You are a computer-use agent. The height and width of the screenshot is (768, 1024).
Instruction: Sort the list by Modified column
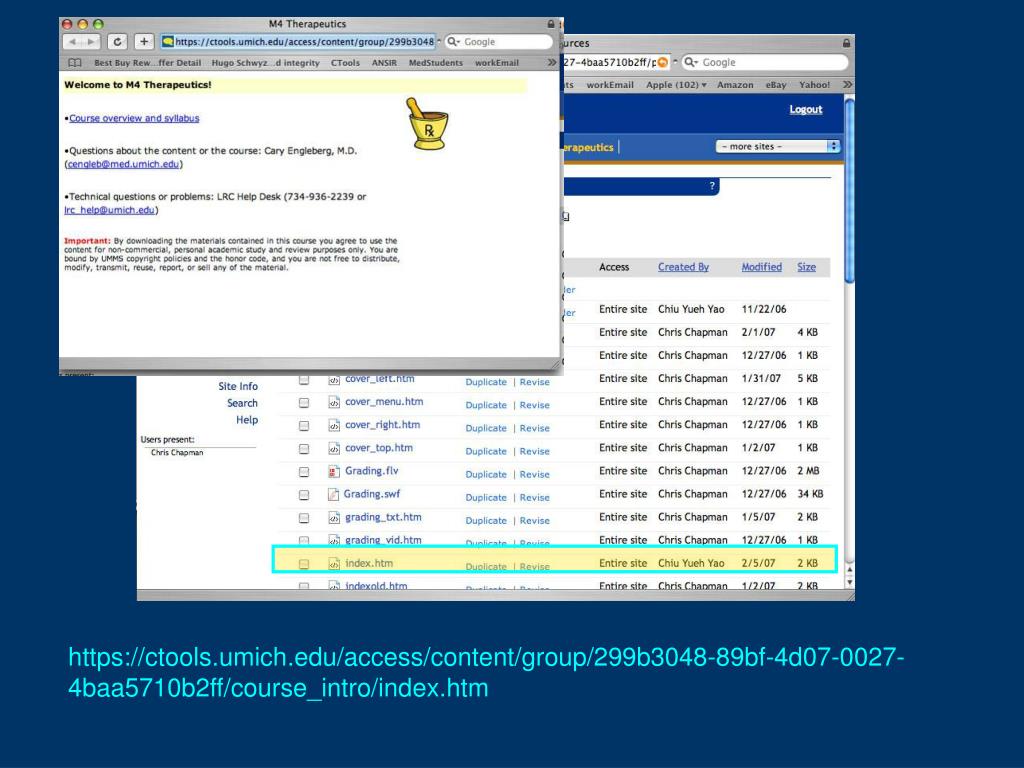761,267
